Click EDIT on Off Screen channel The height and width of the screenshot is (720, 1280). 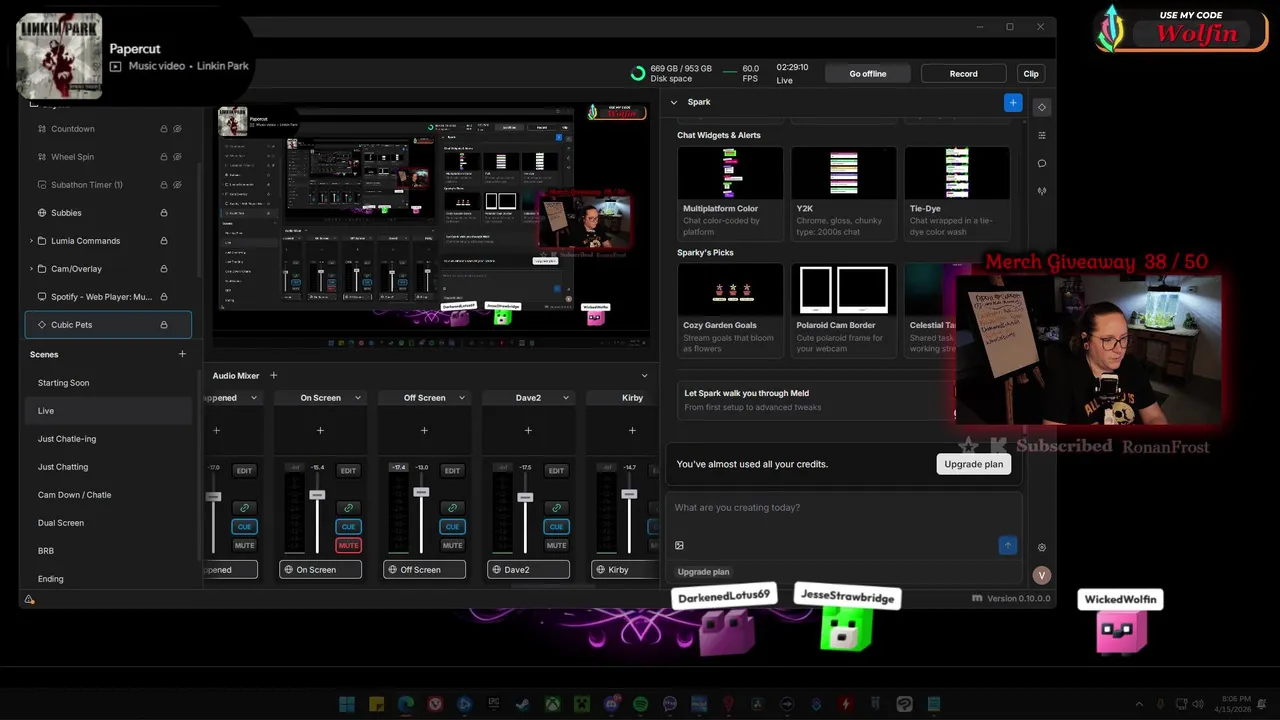coord(452,470)
